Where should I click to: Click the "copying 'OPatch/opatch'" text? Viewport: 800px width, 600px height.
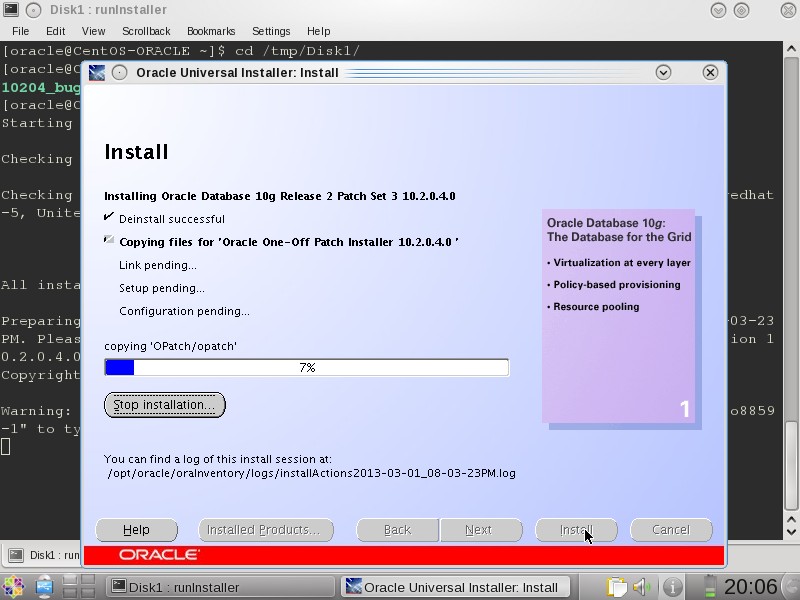click(170, 346)
